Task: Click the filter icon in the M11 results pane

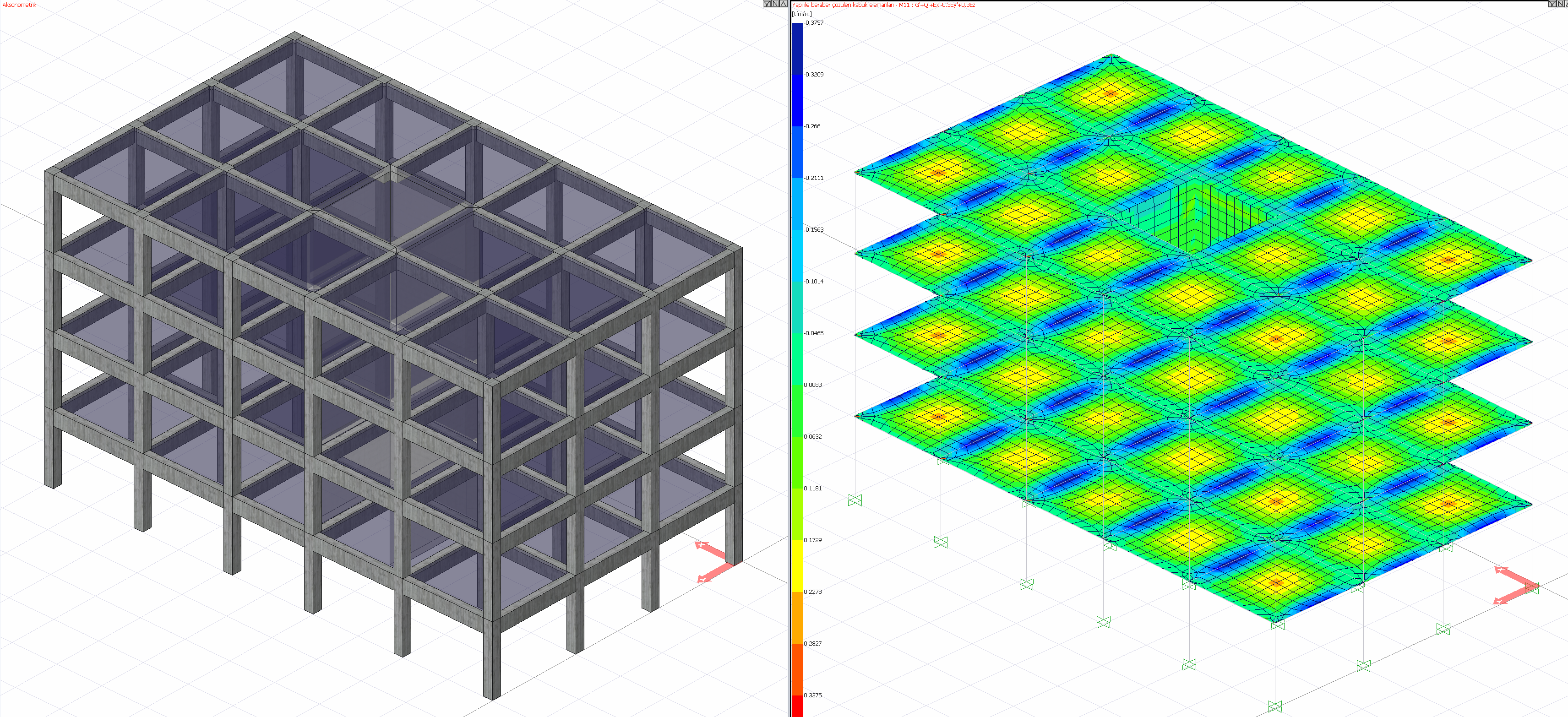Action: pos(1552,4)
